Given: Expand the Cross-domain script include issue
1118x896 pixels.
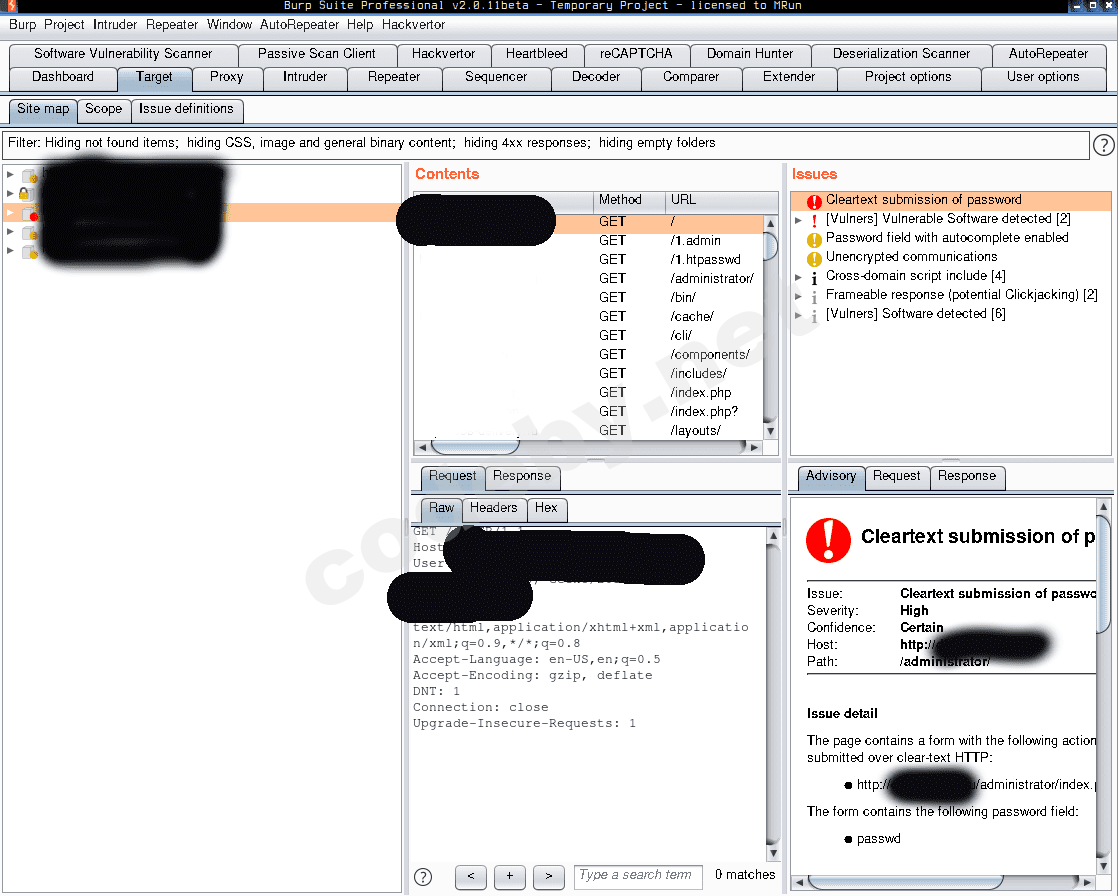Looking at the screenshot, I should [799, 277].
